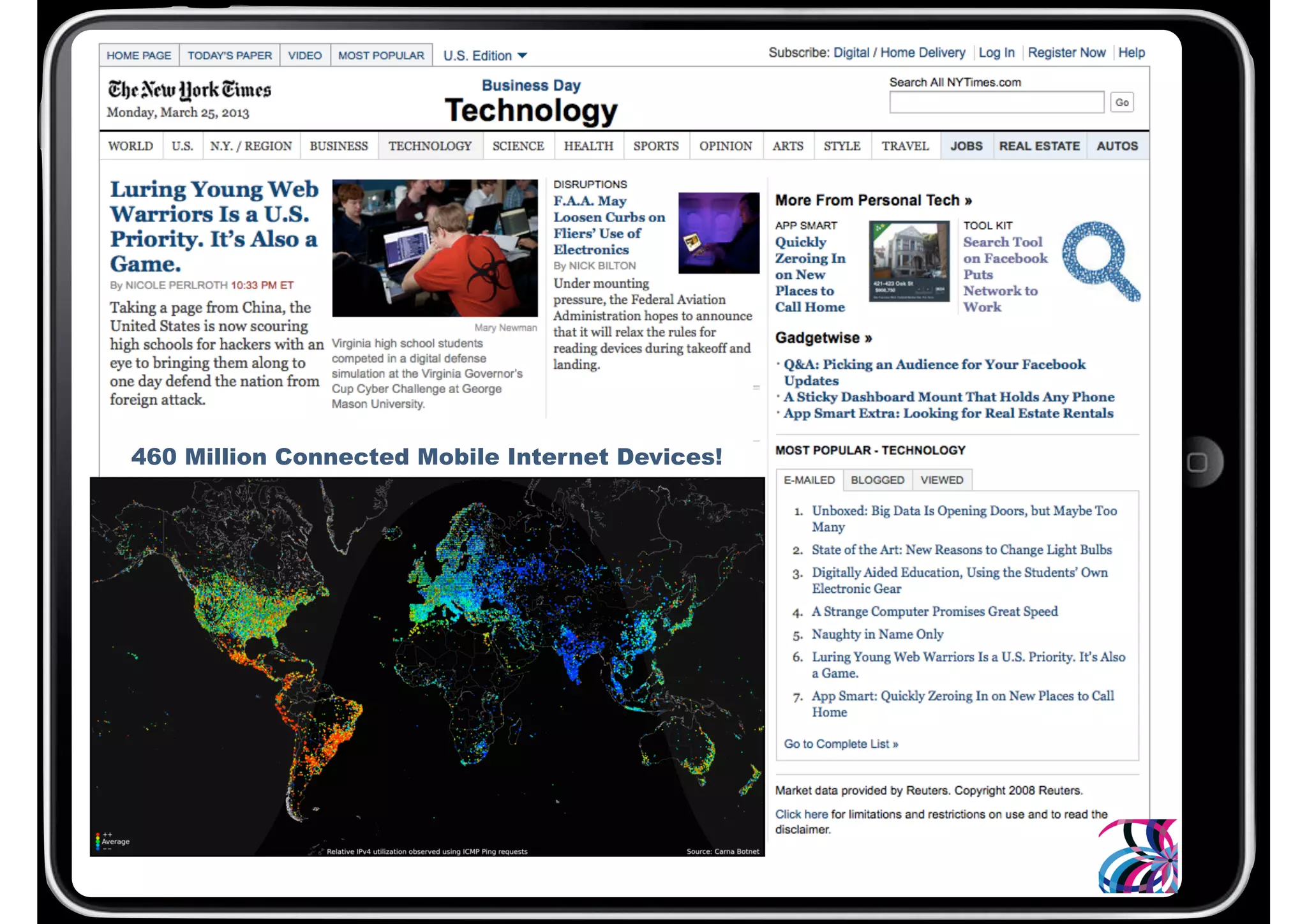The height and width of the screenshot is (924, 1307).
Task: Open the OPINION section
Action: click(x=726, y=146)
